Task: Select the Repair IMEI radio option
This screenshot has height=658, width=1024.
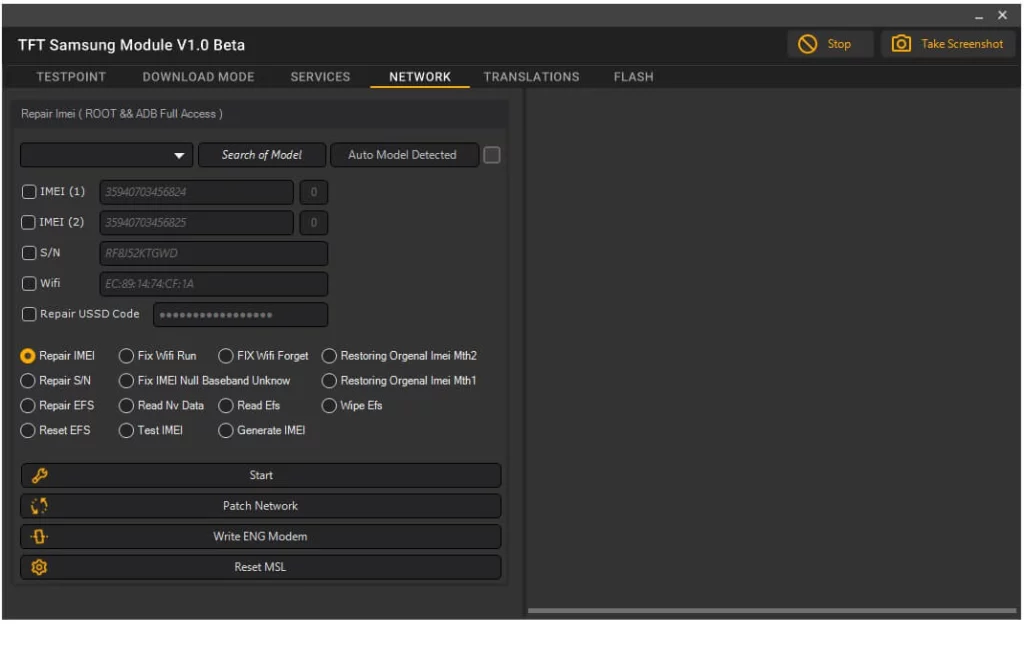Action: [27, 356]
